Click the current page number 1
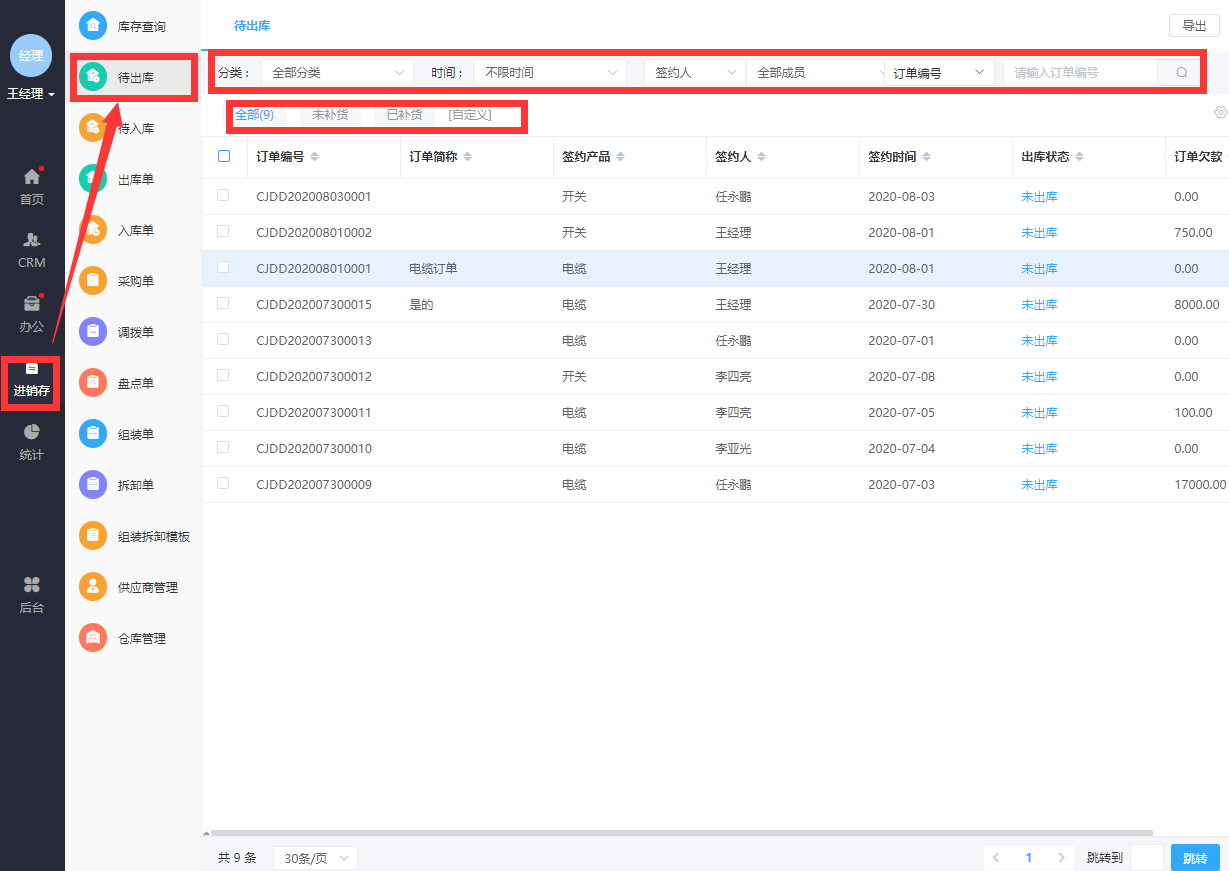This screenshot has width=1229, height=871. 1028,858
